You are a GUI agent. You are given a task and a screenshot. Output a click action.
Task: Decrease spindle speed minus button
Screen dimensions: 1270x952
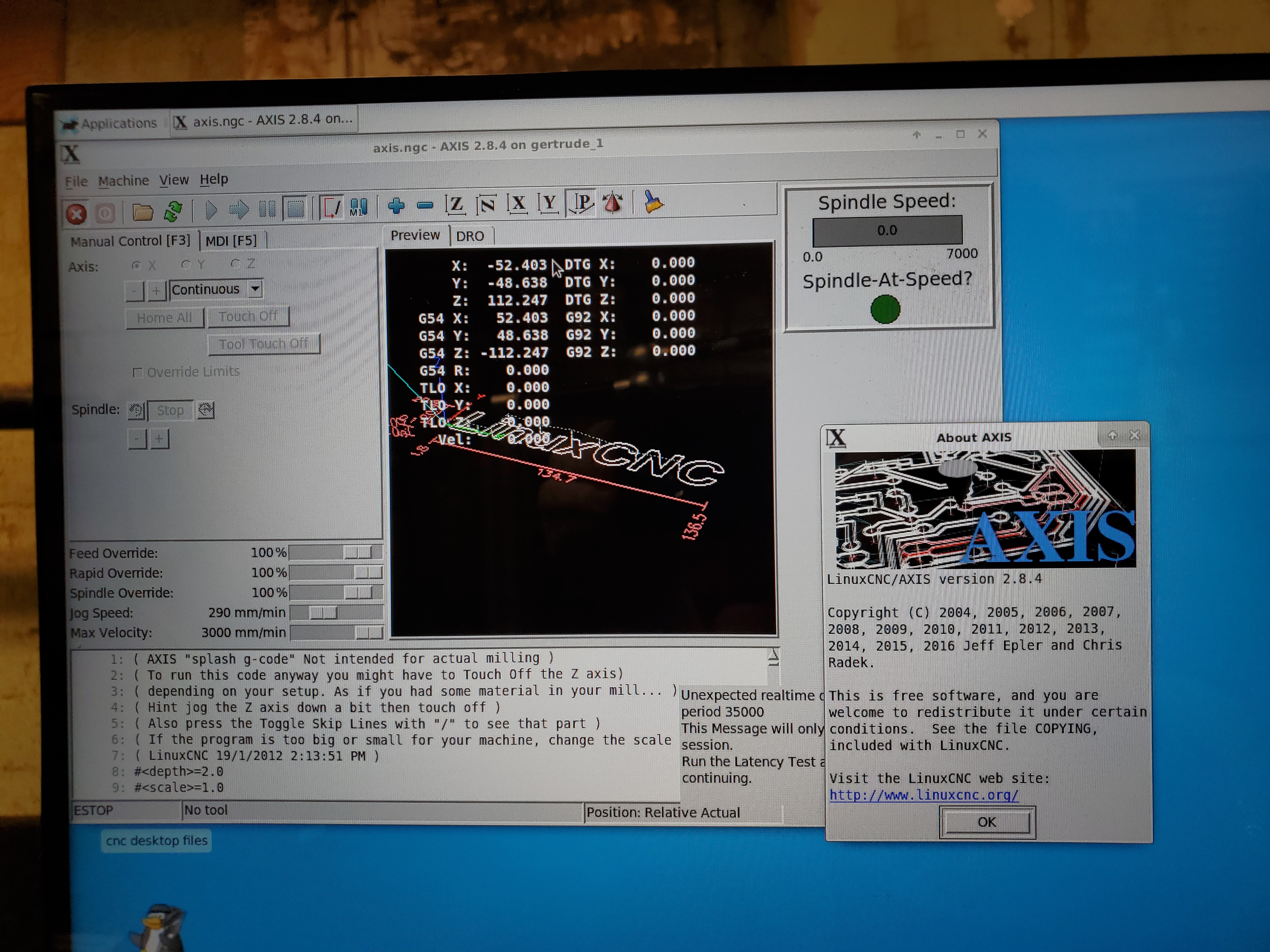(x=137, y=439)
